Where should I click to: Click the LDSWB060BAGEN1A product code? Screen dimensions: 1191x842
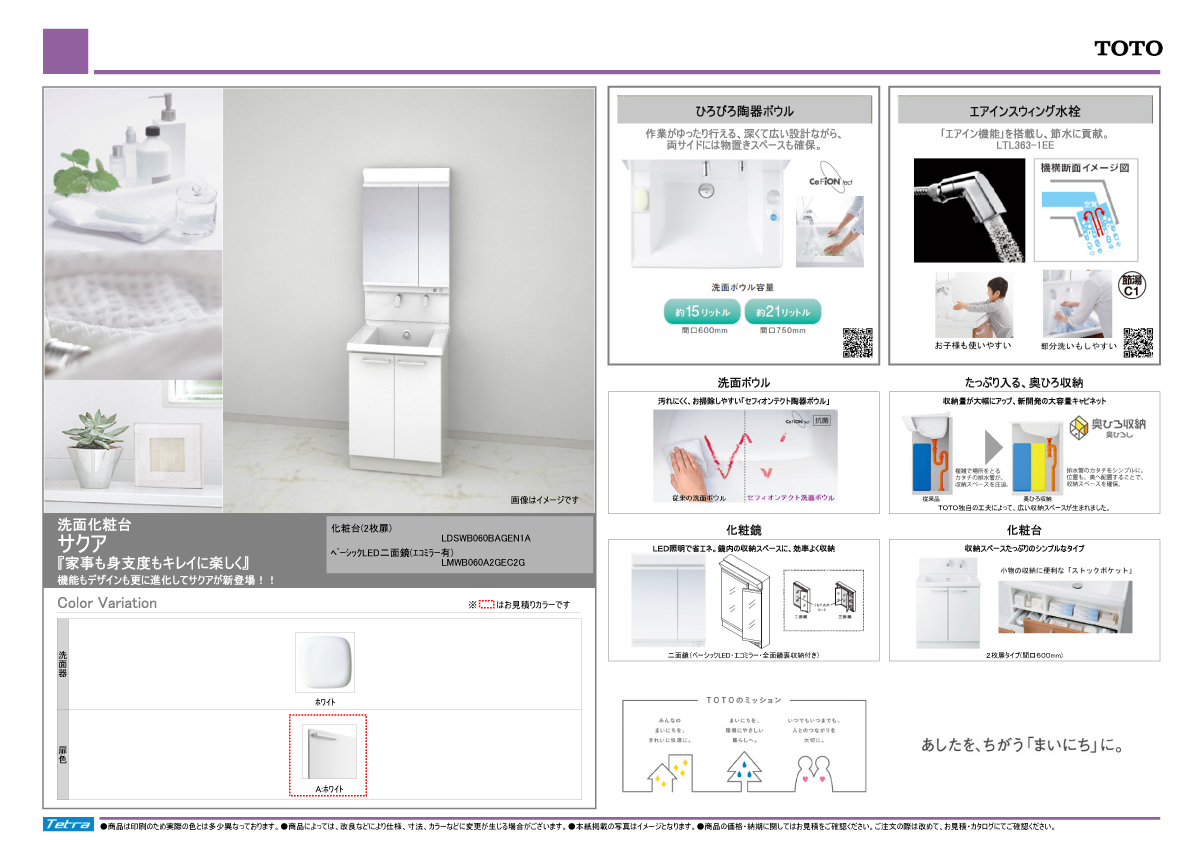[486, 538]
